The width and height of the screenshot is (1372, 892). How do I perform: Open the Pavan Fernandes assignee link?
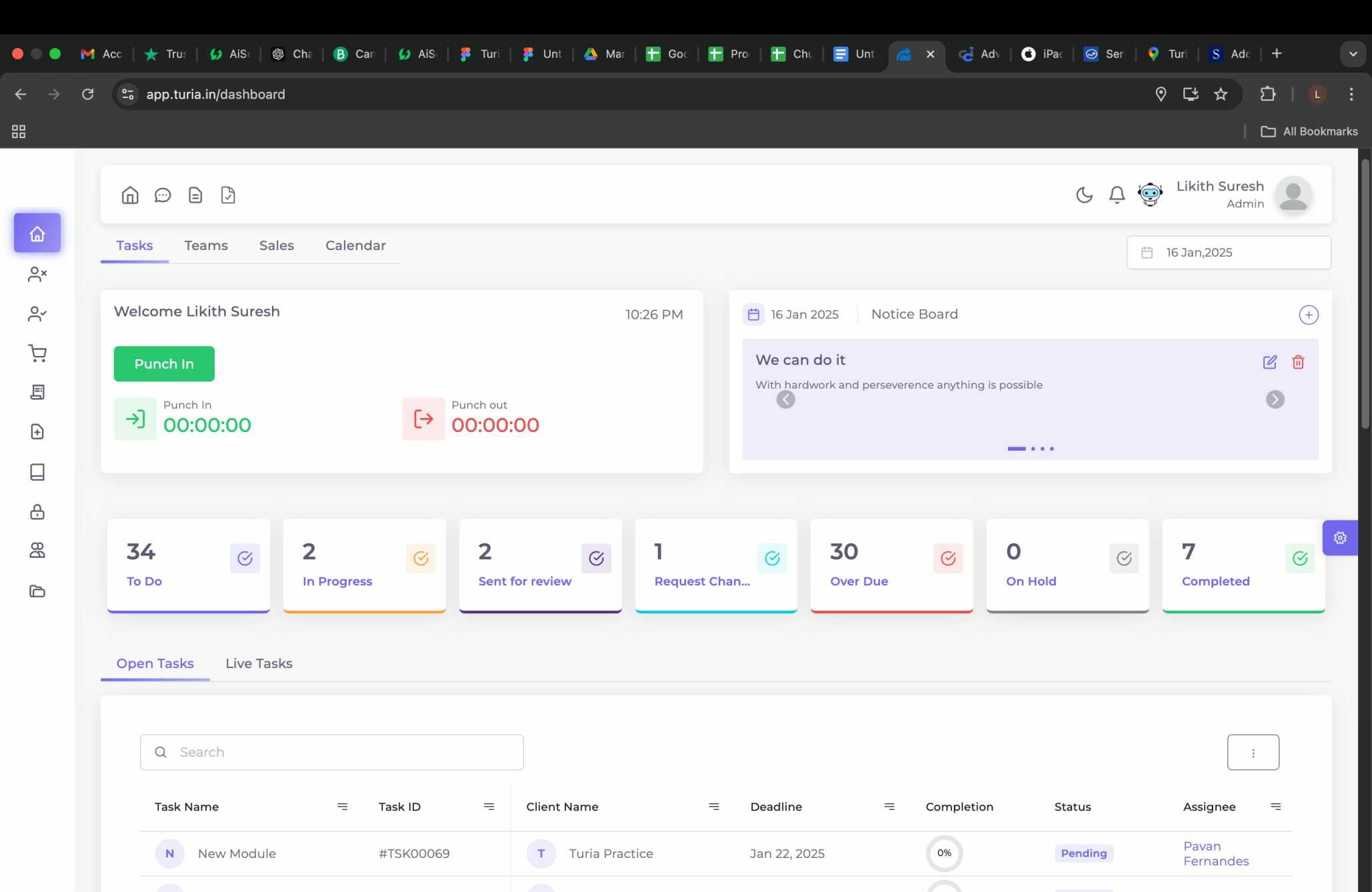click(1215, 853)
